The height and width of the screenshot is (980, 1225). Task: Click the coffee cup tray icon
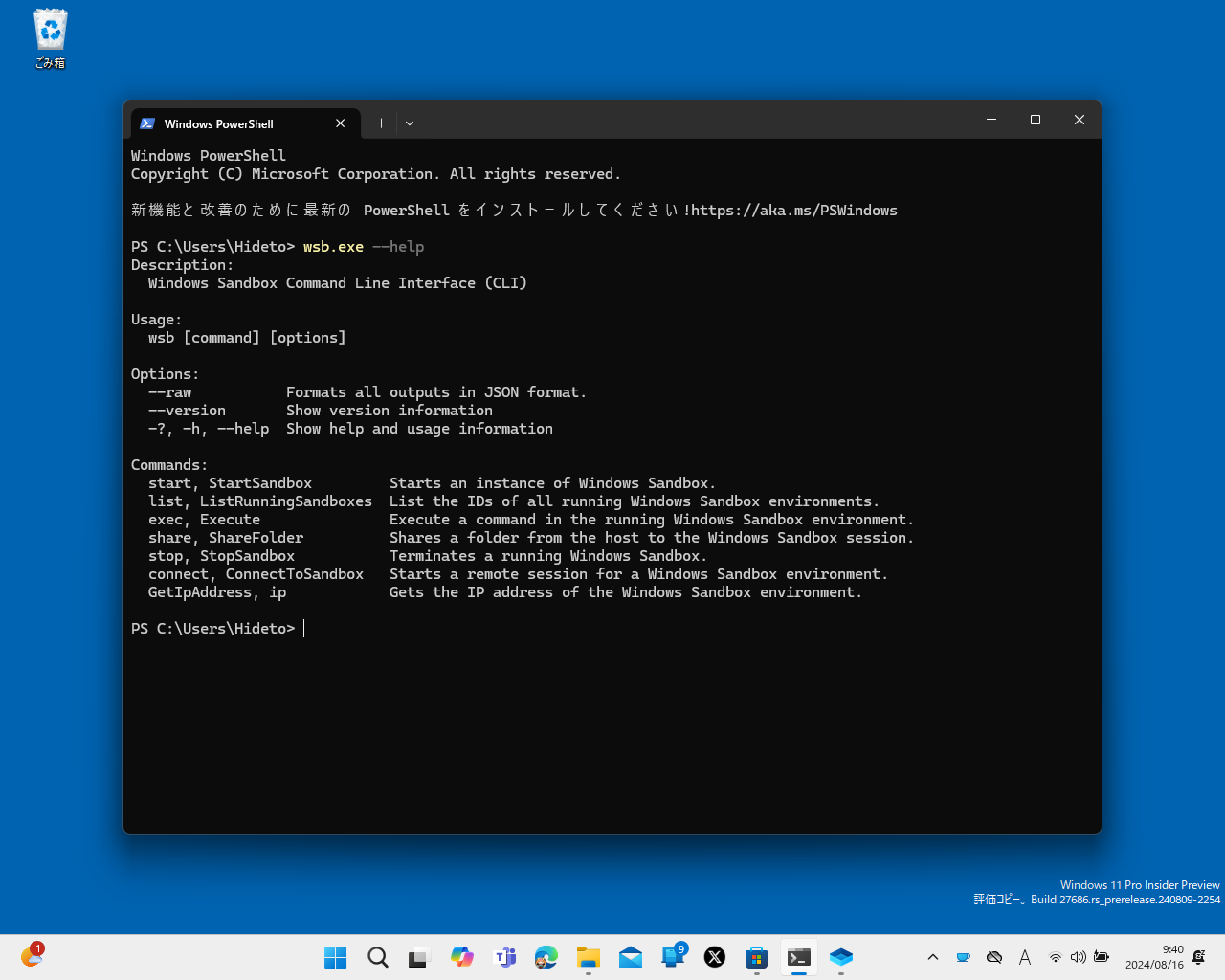964,957
